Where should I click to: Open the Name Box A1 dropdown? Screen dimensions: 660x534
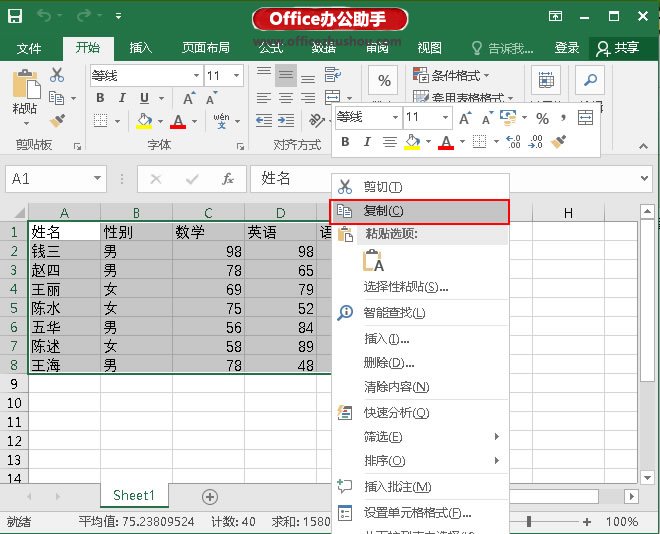click(97, 178)
